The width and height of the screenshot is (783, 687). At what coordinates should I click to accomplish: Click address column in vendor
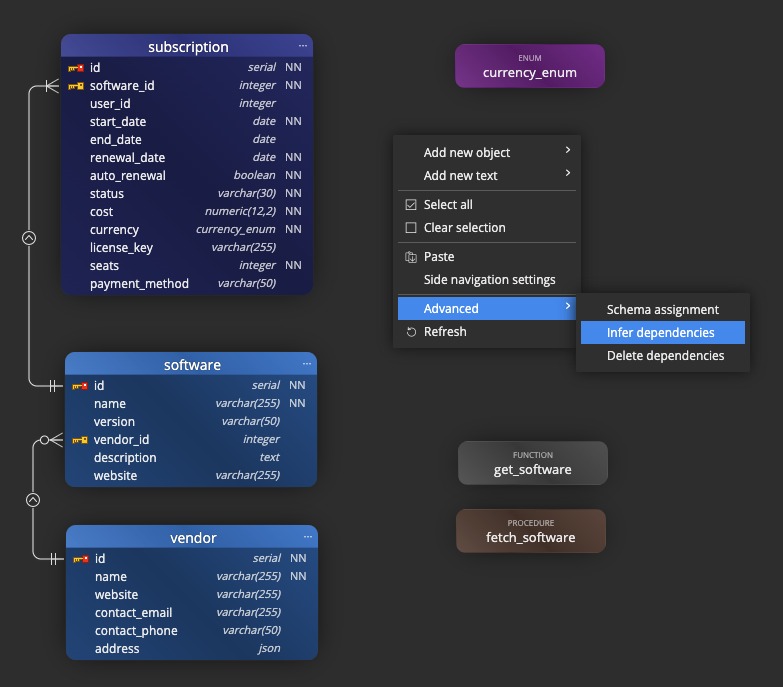pos(192,649)
